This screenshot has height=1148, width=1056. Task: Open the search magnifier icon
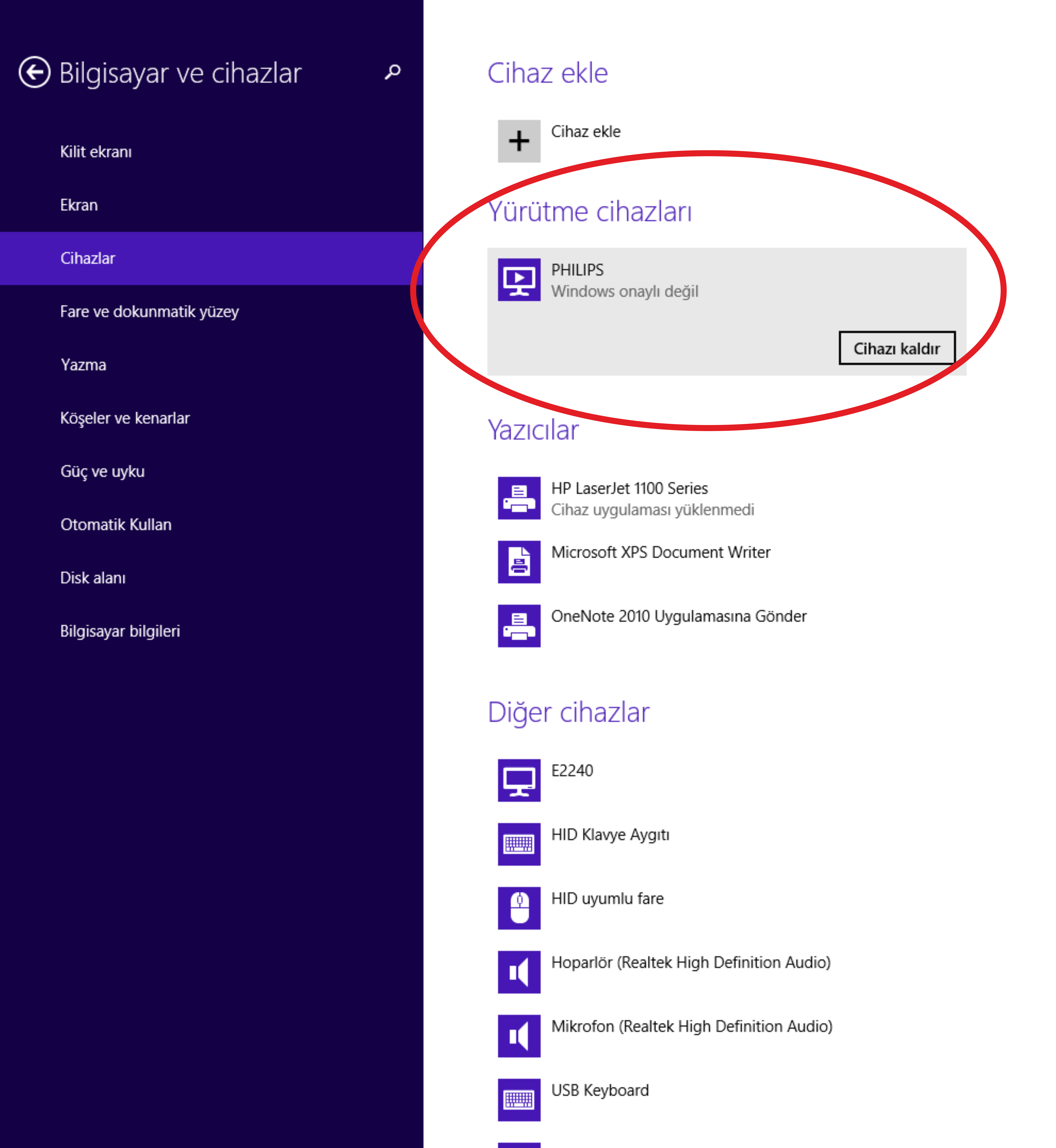pyautogui.click(x=393, y=72)
